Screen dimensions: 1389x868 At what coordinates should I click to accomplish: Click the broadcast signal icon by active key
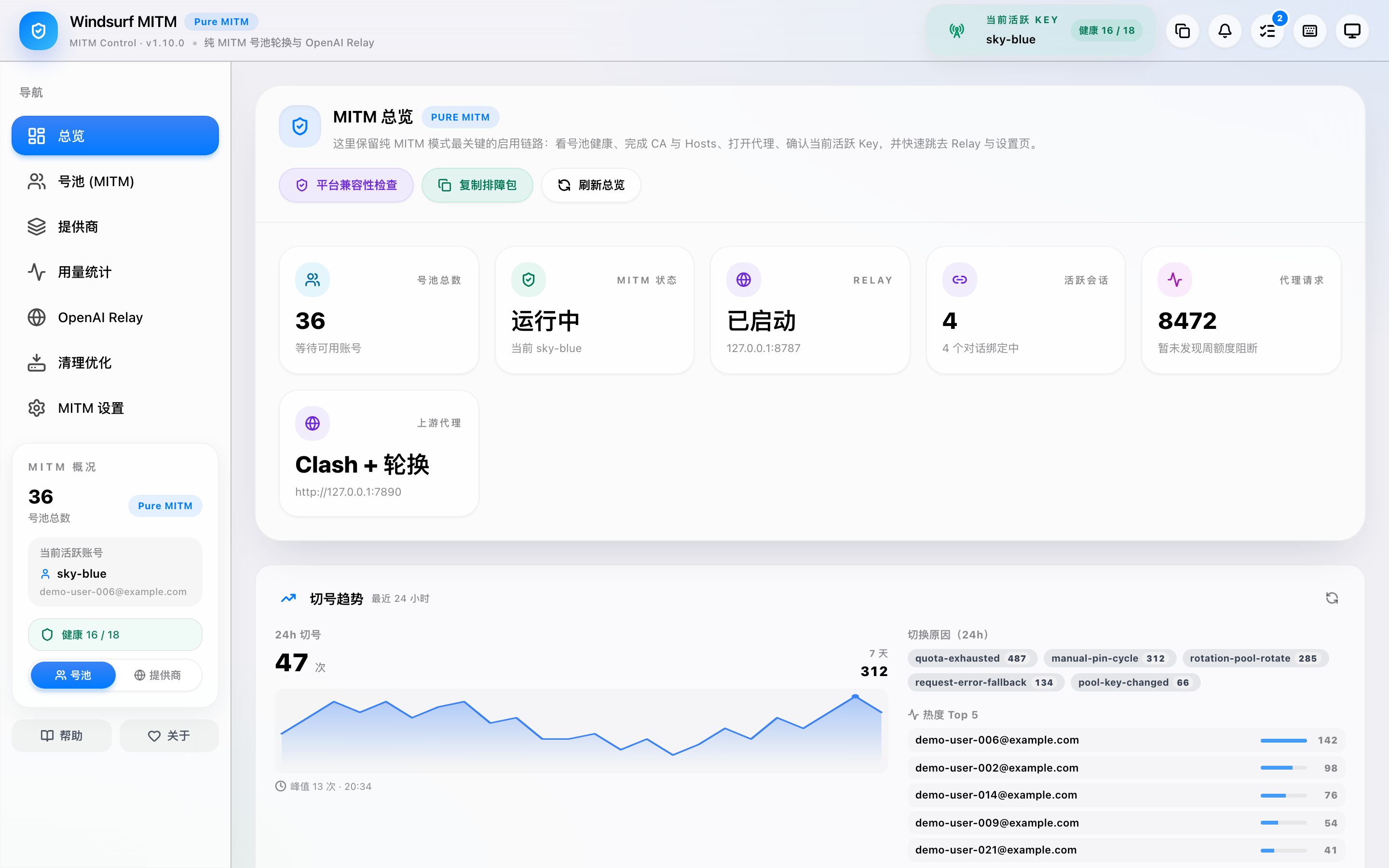point(956,30)
